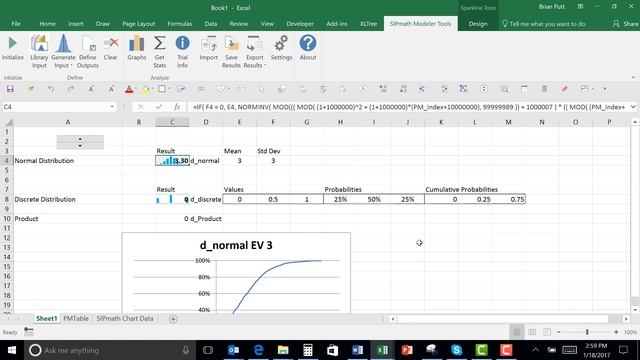640x360 pixels.
Task: Open the Formulas tab
Action: point(180,24)
